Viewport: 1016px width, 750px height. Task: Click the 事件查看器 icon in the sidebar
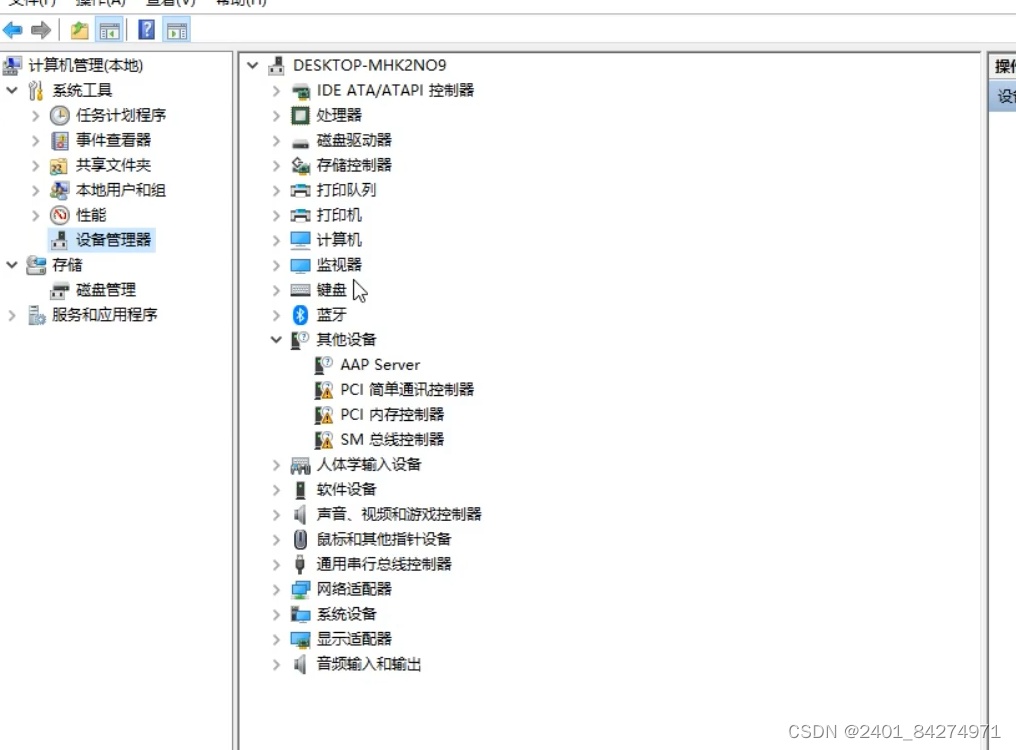pos(60,140)
